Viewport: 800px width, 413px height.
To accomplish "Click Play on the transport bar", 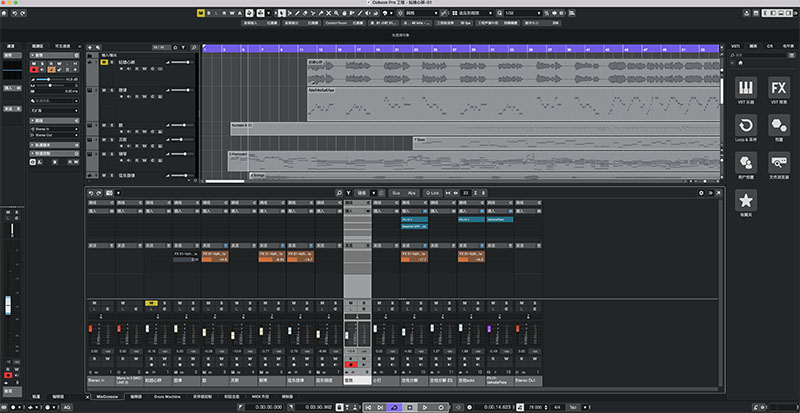I will (x=425, y=407).
